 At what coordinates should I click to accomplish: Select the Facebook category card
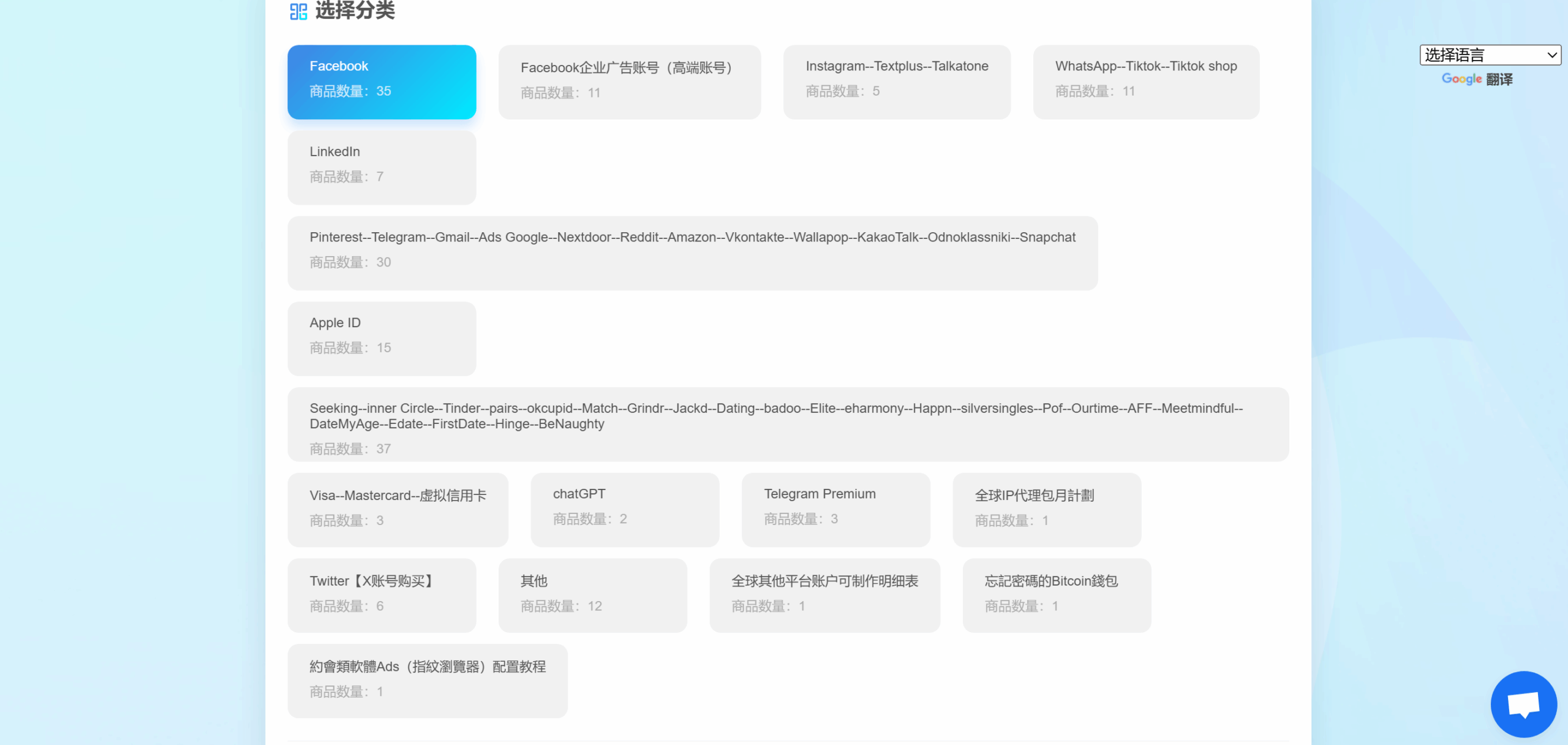pyautogui.click(x=382, y=81)
